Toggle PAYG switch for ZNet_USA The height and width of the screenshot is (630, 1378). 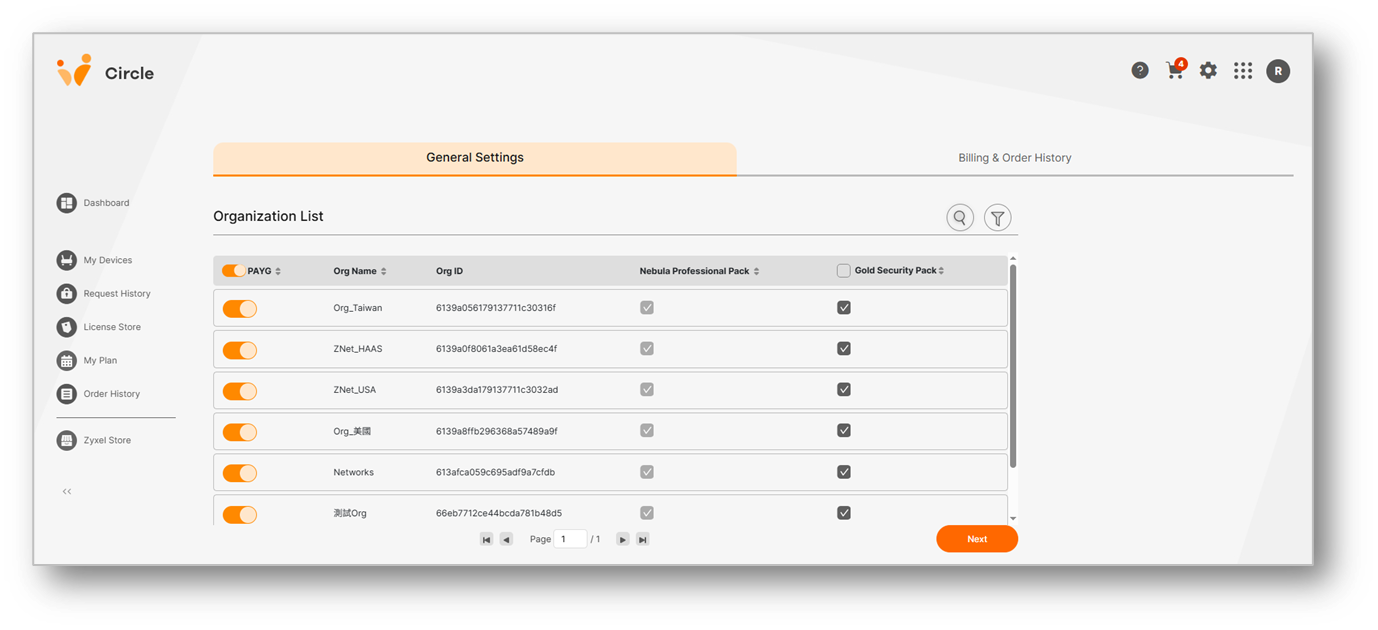[x=240, y=391]
